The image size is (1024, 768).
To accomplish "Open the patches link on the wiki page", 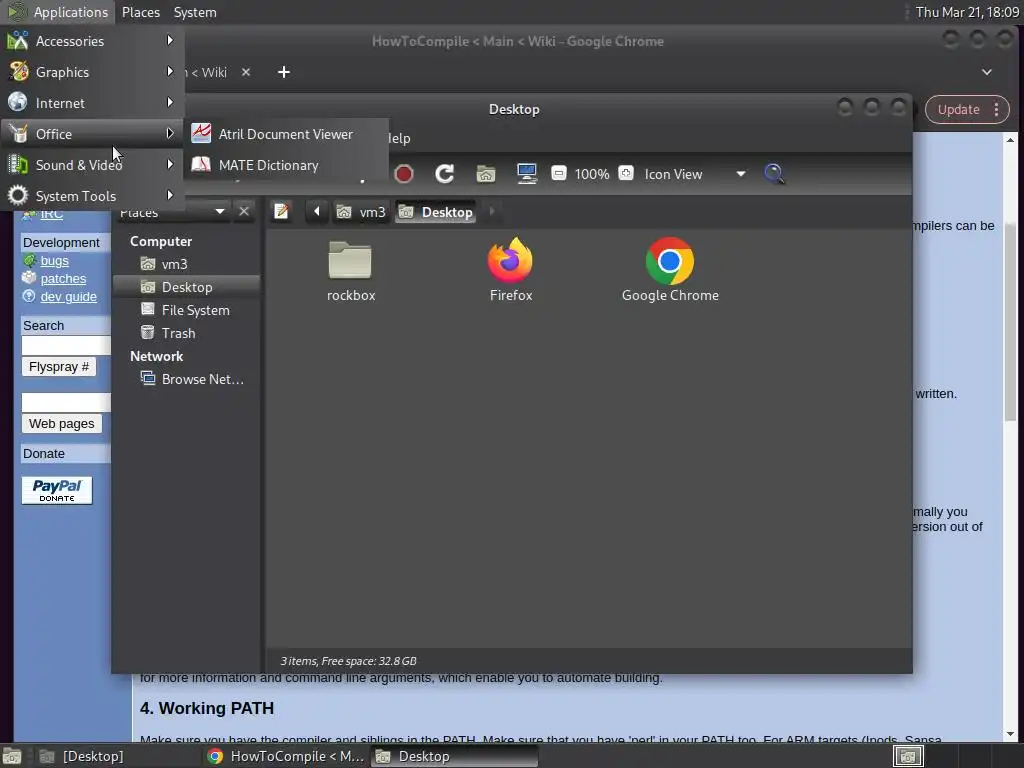I will click(63, 279).
